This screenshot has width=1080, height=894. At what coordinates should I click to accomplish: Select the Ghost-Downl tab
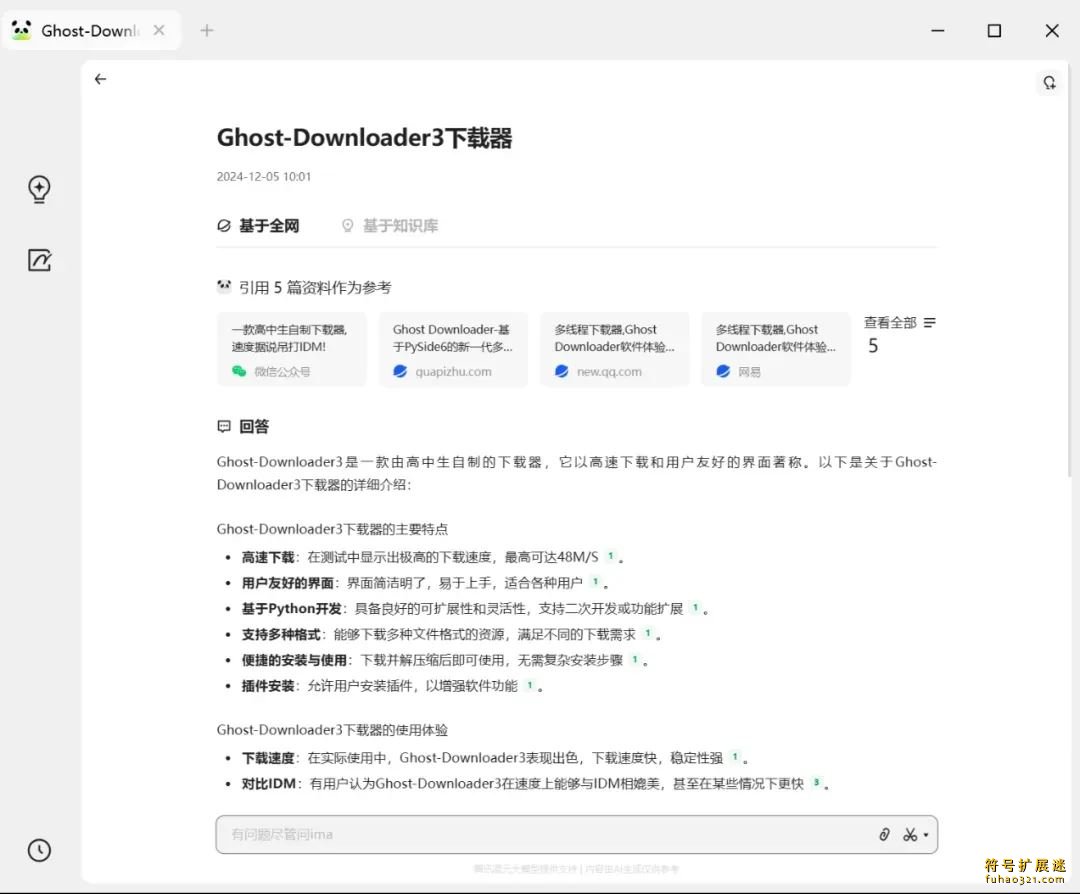coord(92,30)
